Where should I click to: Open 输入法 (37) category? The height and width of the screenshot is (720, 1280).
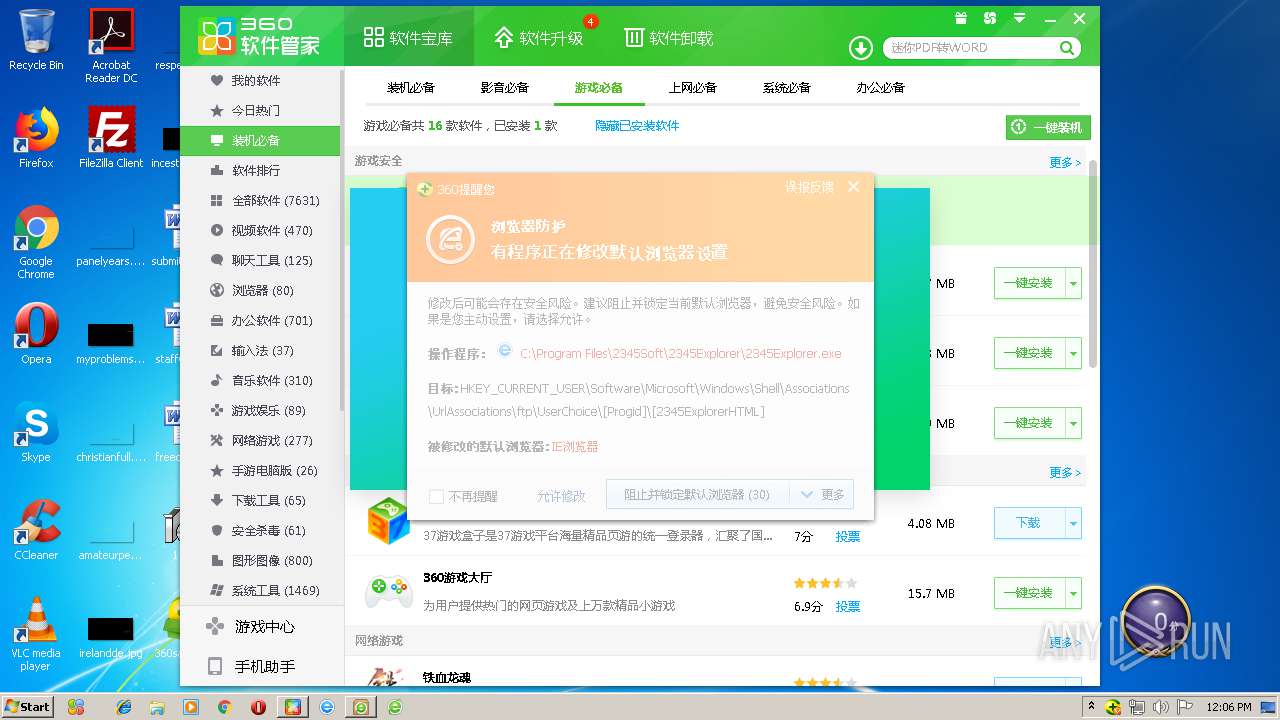(x=260, y=350)
